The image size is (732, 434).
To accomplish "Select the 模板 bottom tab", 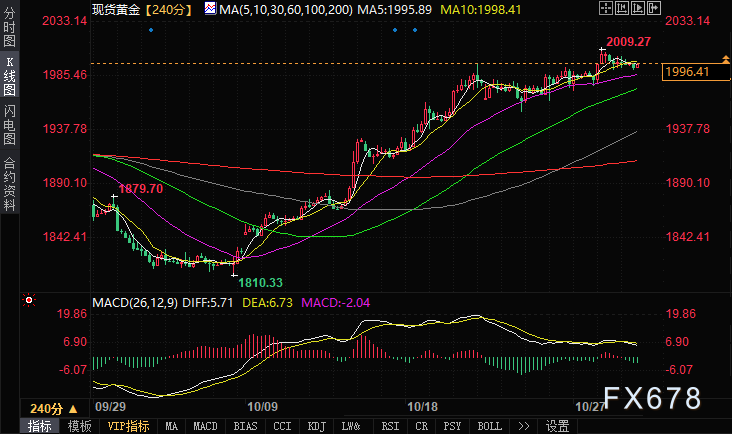I will coord(79,425).
